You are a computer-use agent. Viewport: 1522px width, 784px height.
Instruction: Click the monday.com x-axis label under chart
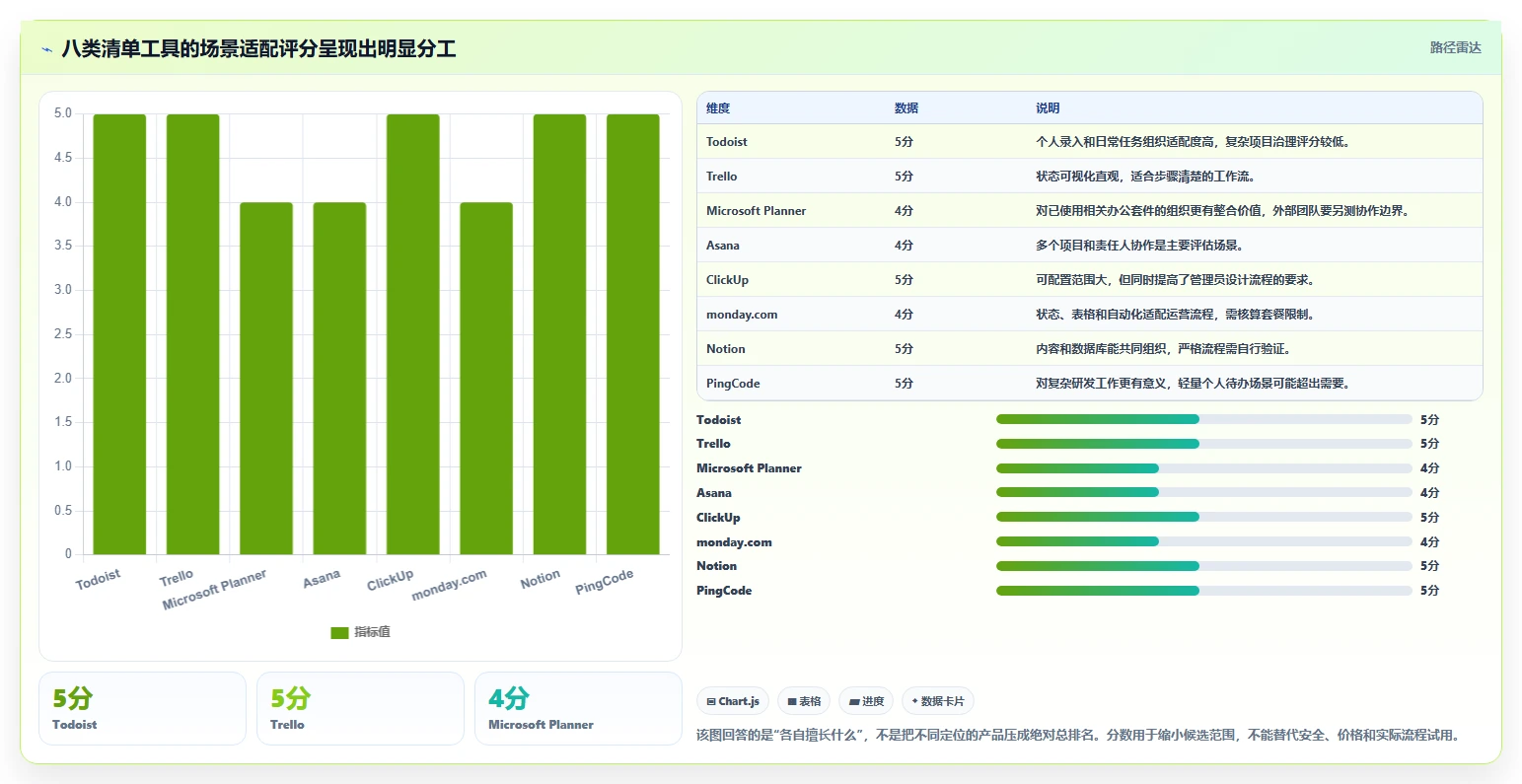coord(449,585)
